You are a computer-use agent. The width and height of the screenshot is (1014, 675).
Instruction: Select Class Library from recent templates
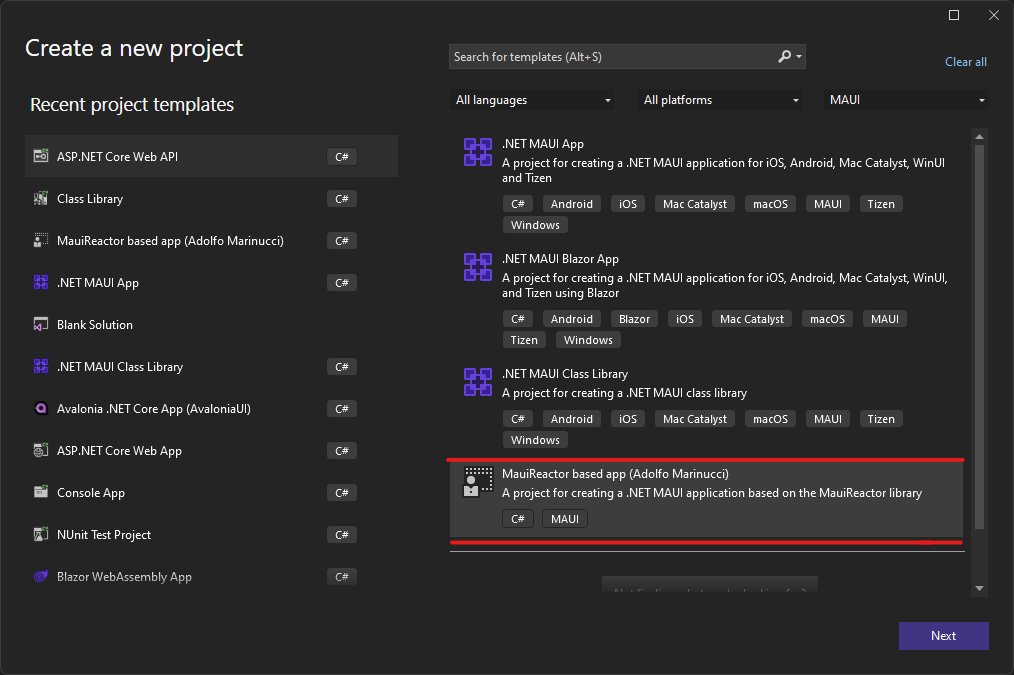click(x=90, y=199)
